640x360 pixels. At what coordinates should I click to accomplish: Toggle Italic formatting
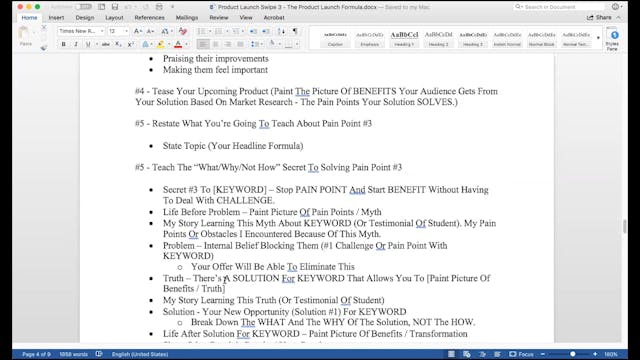[x=76, y=44]
